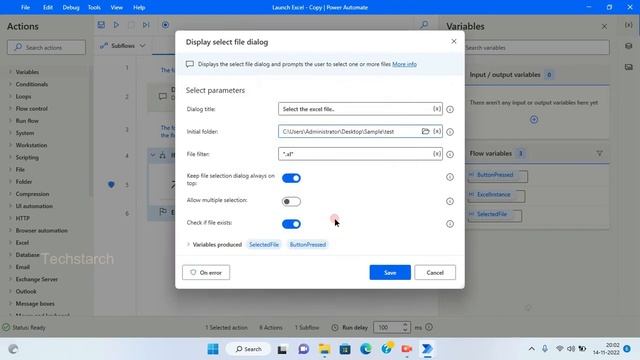Viewport: 640px width, 360px height.
Task: Toggle Allow multiple selection switch
Action: point(291,201)
